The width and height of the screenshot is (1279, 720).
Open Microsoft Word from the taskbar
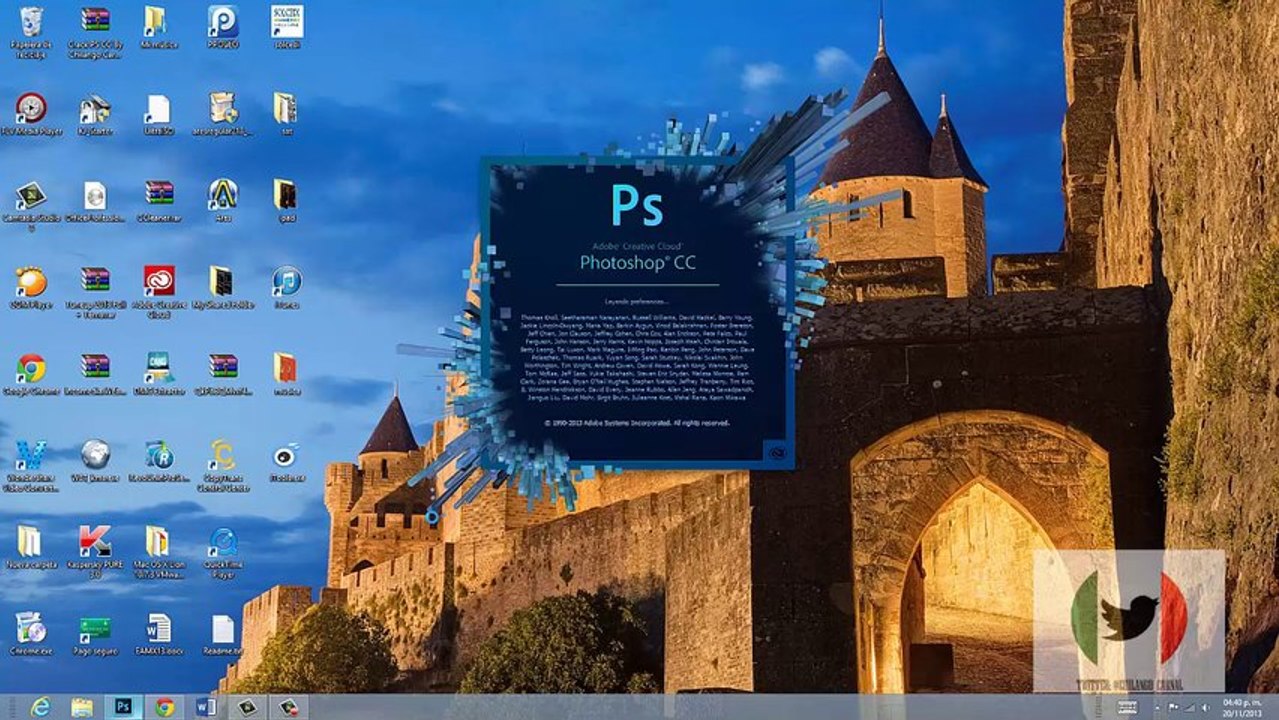tap(206, 707)
